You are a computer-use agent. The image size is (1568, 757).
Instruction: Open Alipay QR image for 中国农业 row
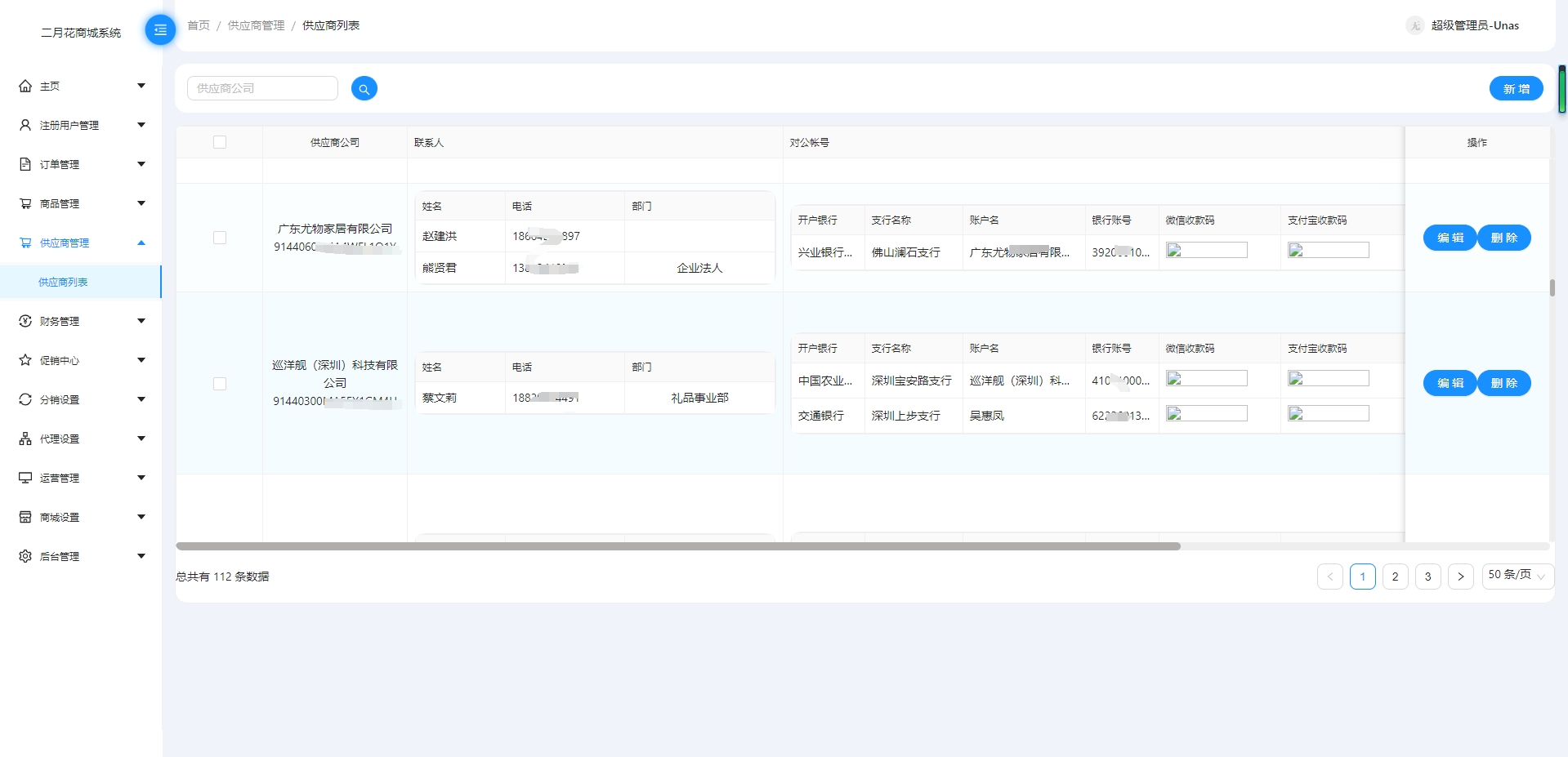[1329, 379]
